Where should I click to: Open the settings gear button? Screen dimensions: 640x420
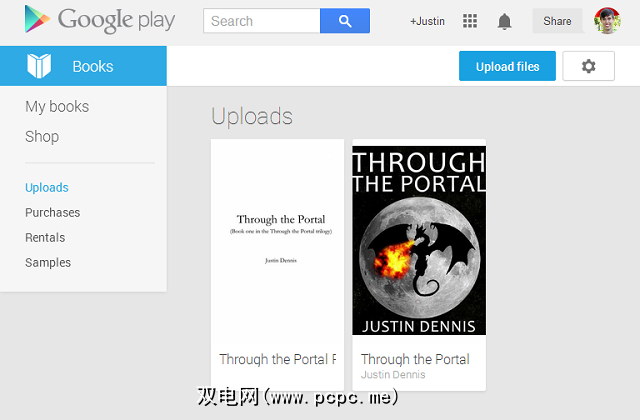(x=588, y=66)
